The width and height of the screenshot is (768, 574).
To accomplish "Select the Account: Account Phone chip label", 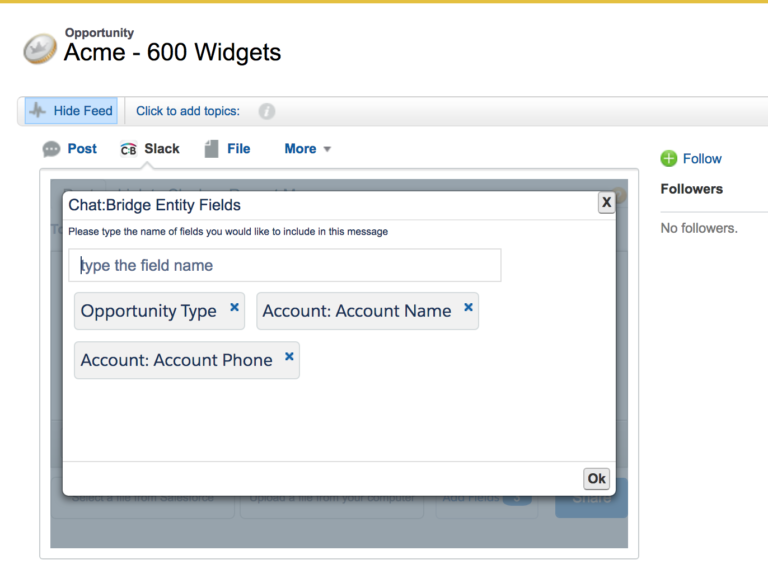I will 176,360.
